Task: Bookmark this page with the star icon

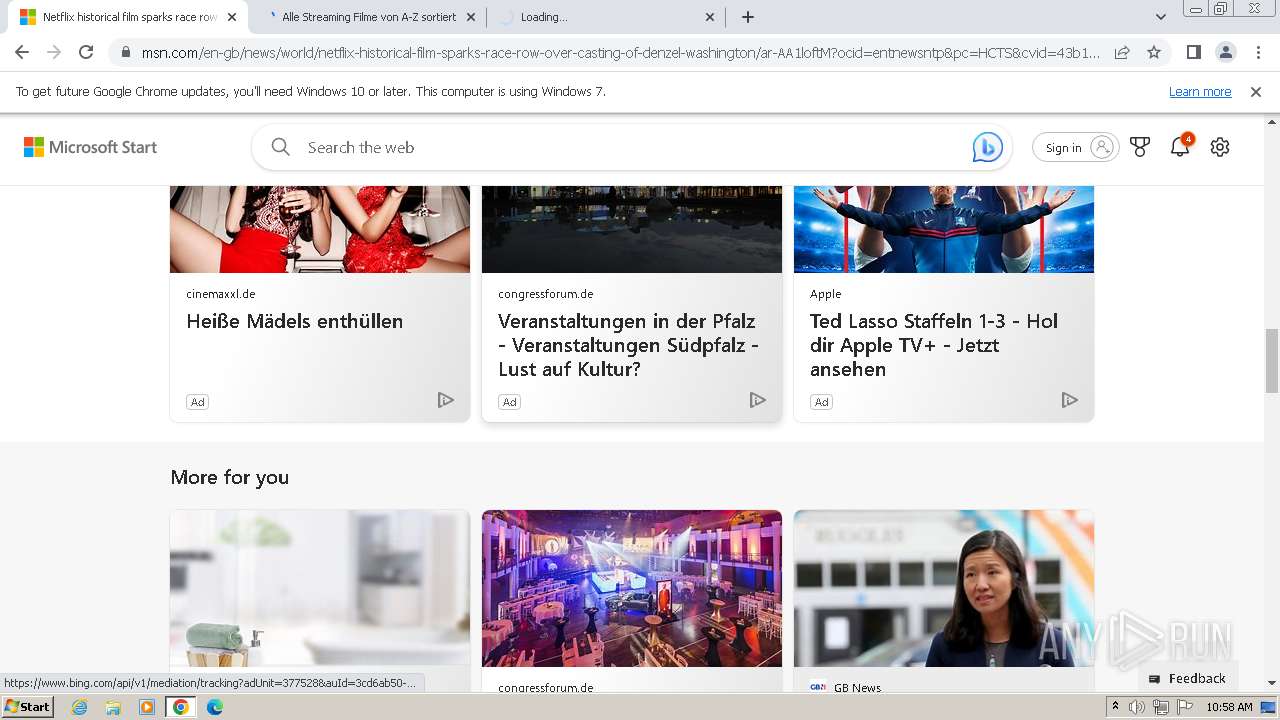Action: pos(1154,52)
